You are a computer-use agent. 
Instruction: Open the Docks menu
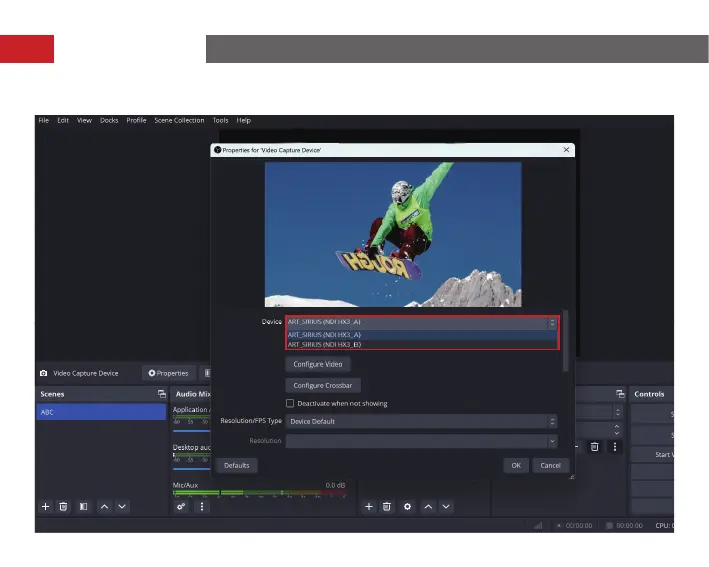pyautogui.click(x=109, y=121)
